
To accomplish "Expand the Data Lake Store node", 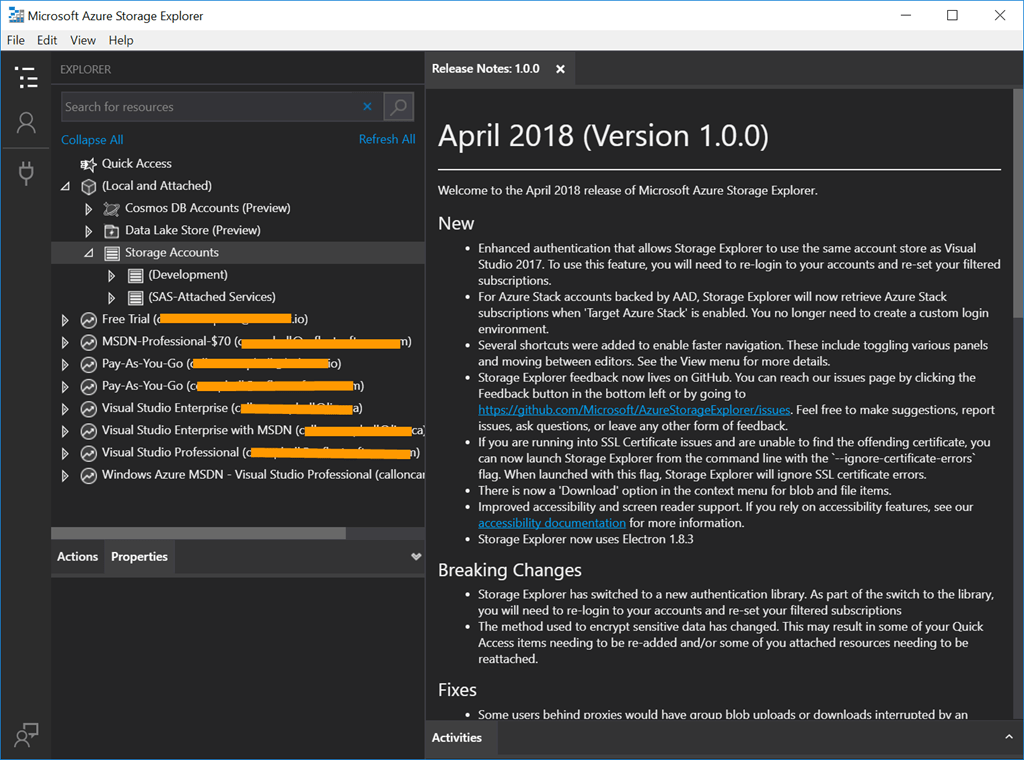I will pyautogui.click(x=89, y=231).
